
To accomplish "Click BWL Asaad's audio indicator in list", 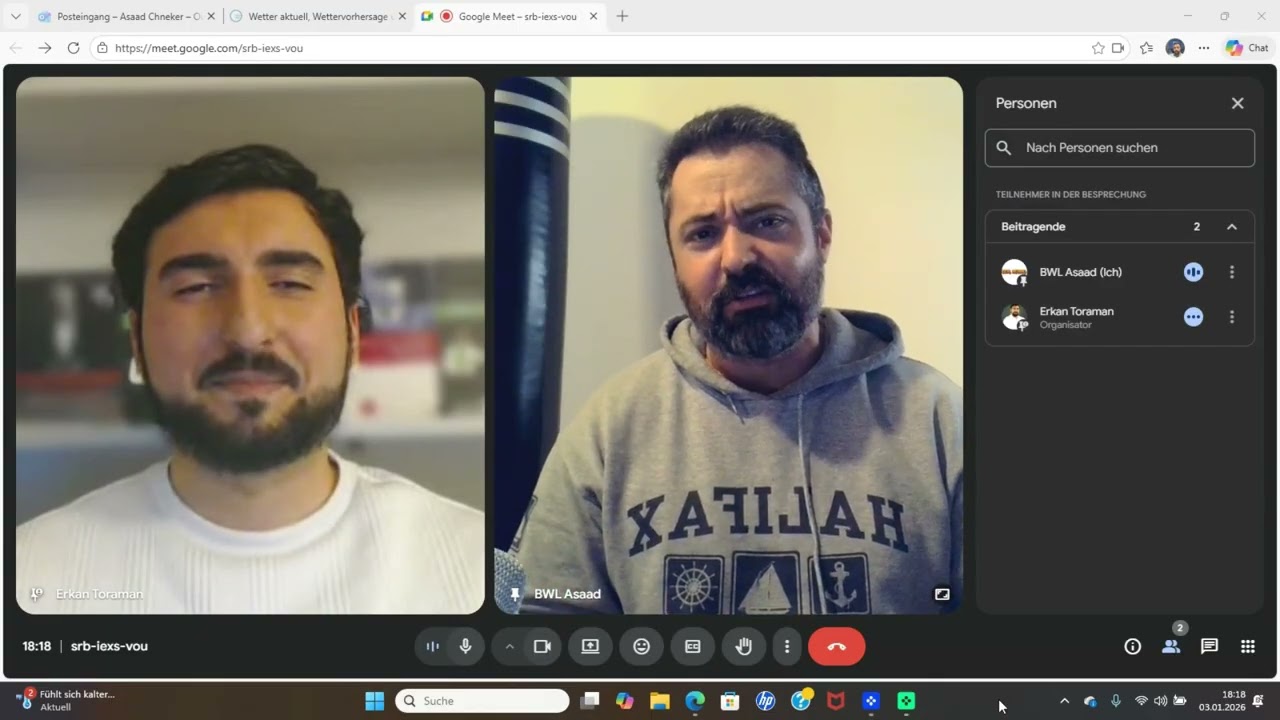I will (x=1193, y=272).
